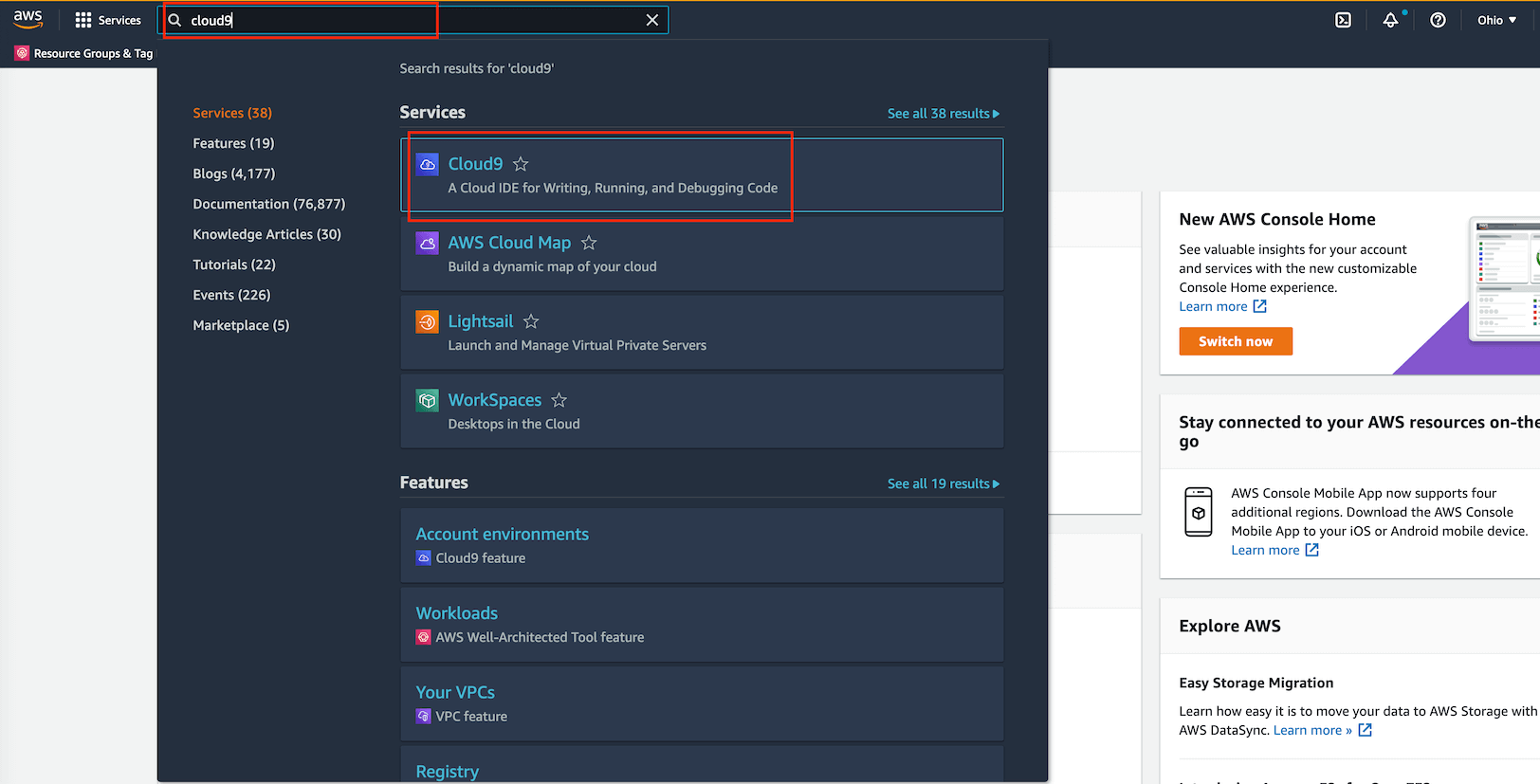The width and height of the screenshot is (1540, 784).
Task: Favorite WorkSpaces with the star
Action: [559, 400]
